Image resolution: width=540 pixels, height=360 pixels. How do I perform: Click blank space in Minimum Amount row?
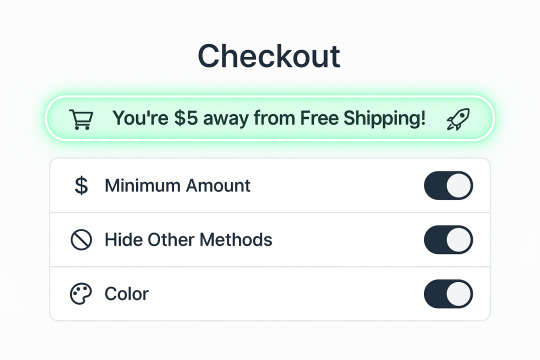(x=338, y=186)
